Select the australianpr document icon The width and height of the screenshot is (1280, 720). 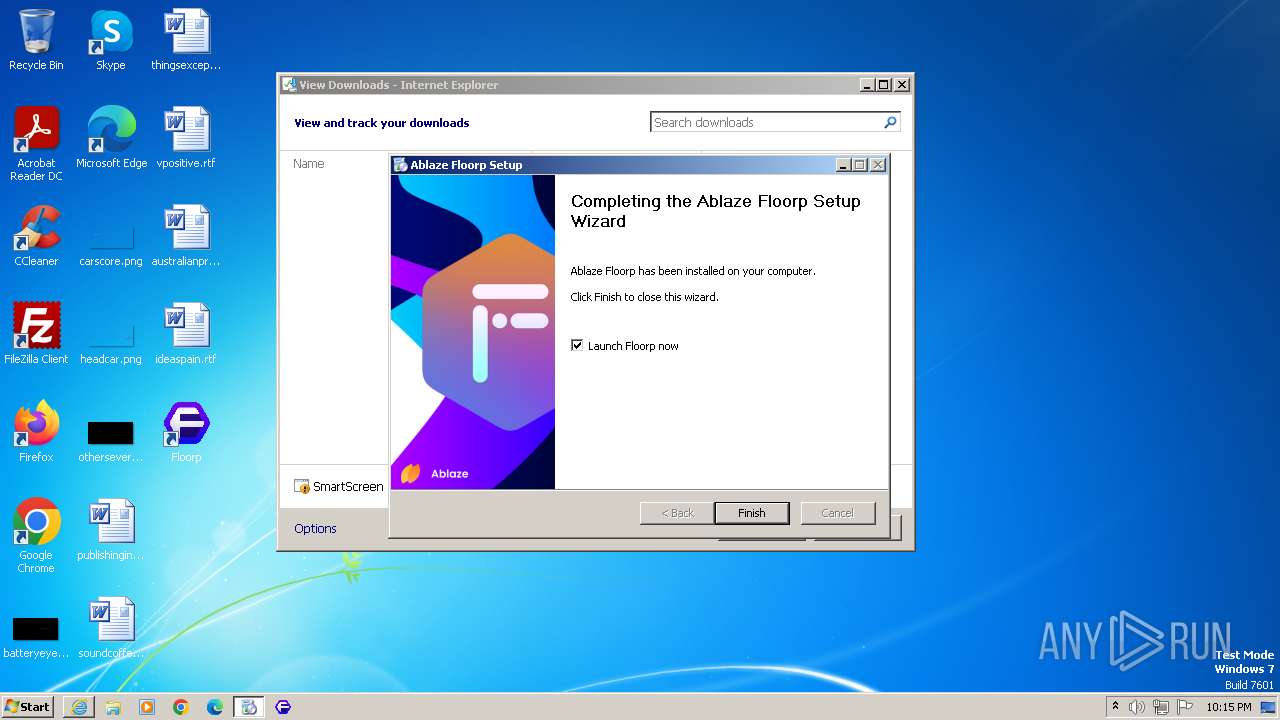186,236
